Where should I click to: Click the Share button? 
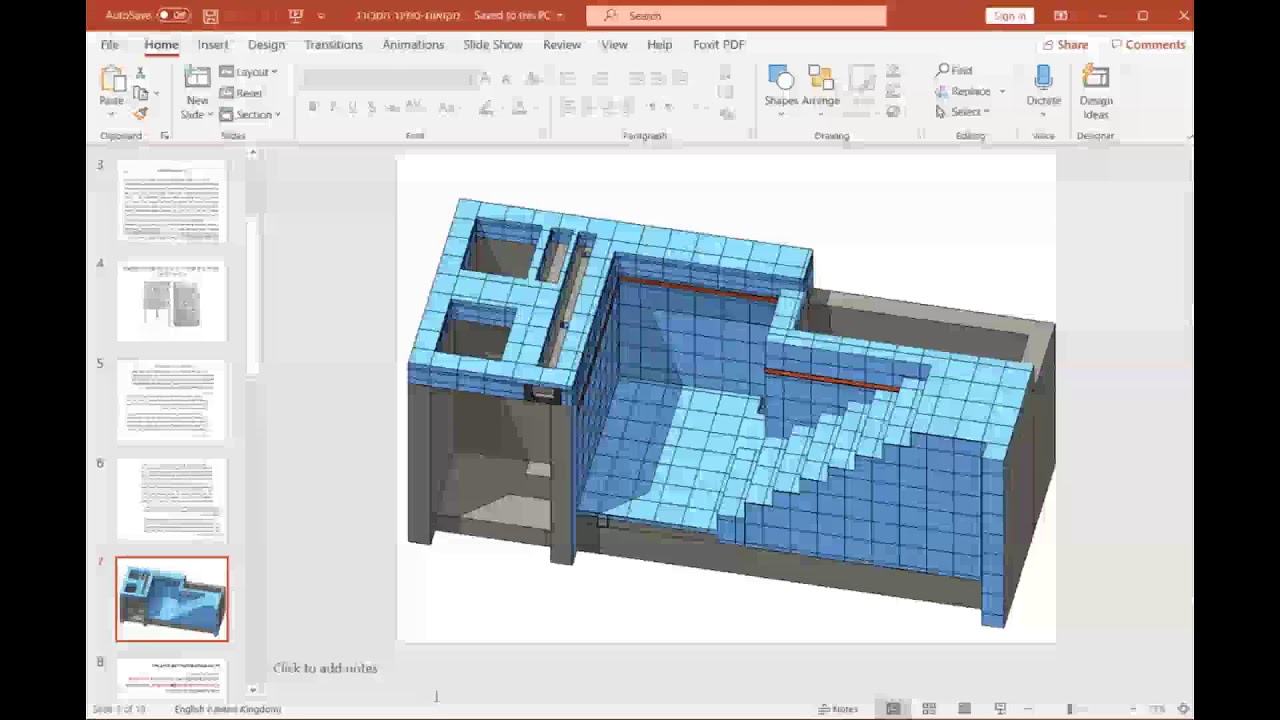pos(1065,45)
